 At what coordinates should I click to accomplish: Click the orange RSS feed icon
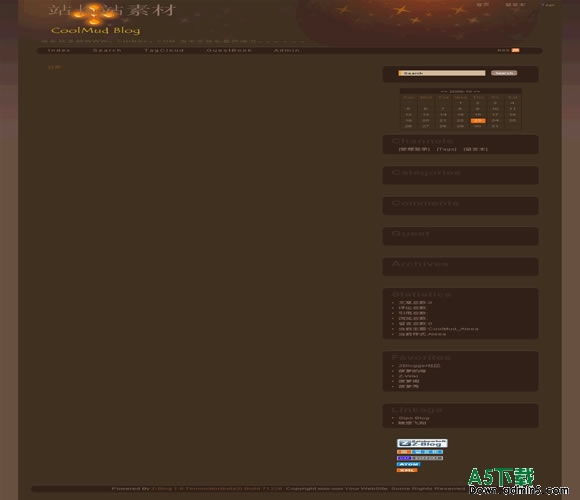[515, 50]
